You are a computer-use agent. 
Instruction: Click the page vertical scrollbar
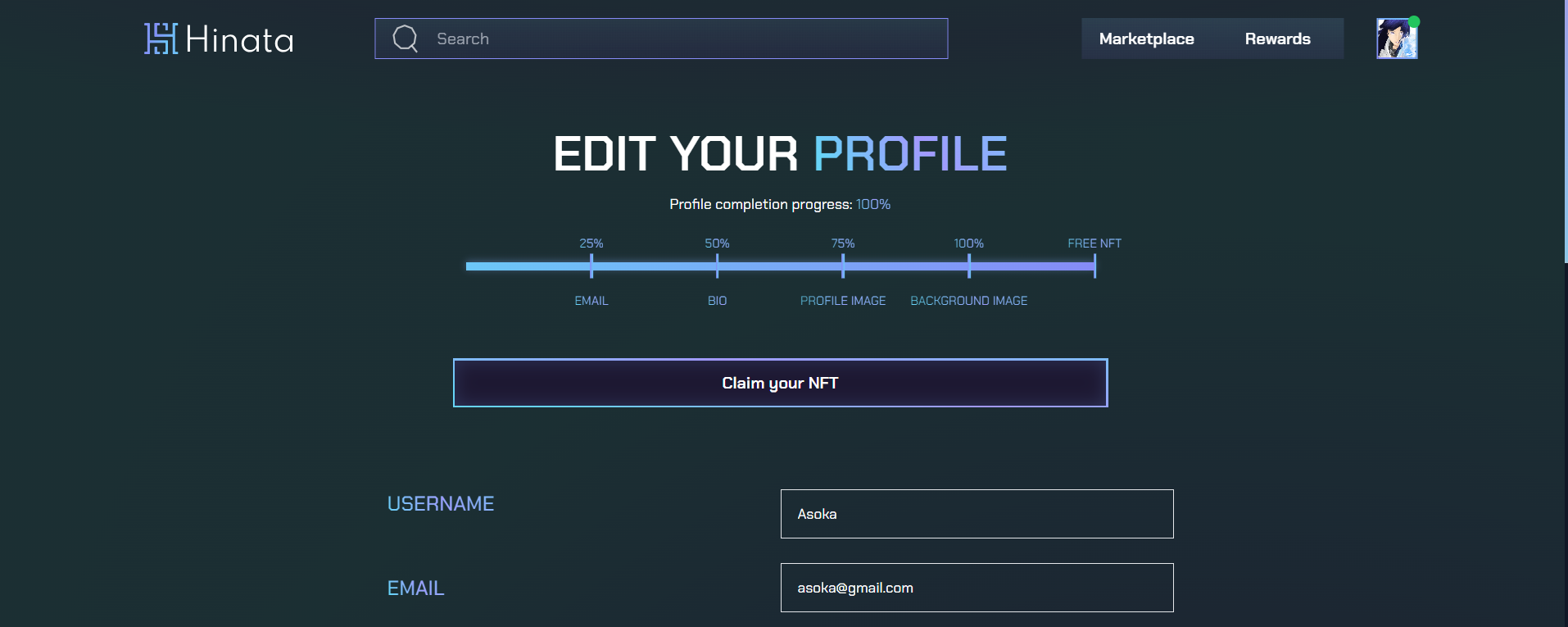[x=1565, y=131]
